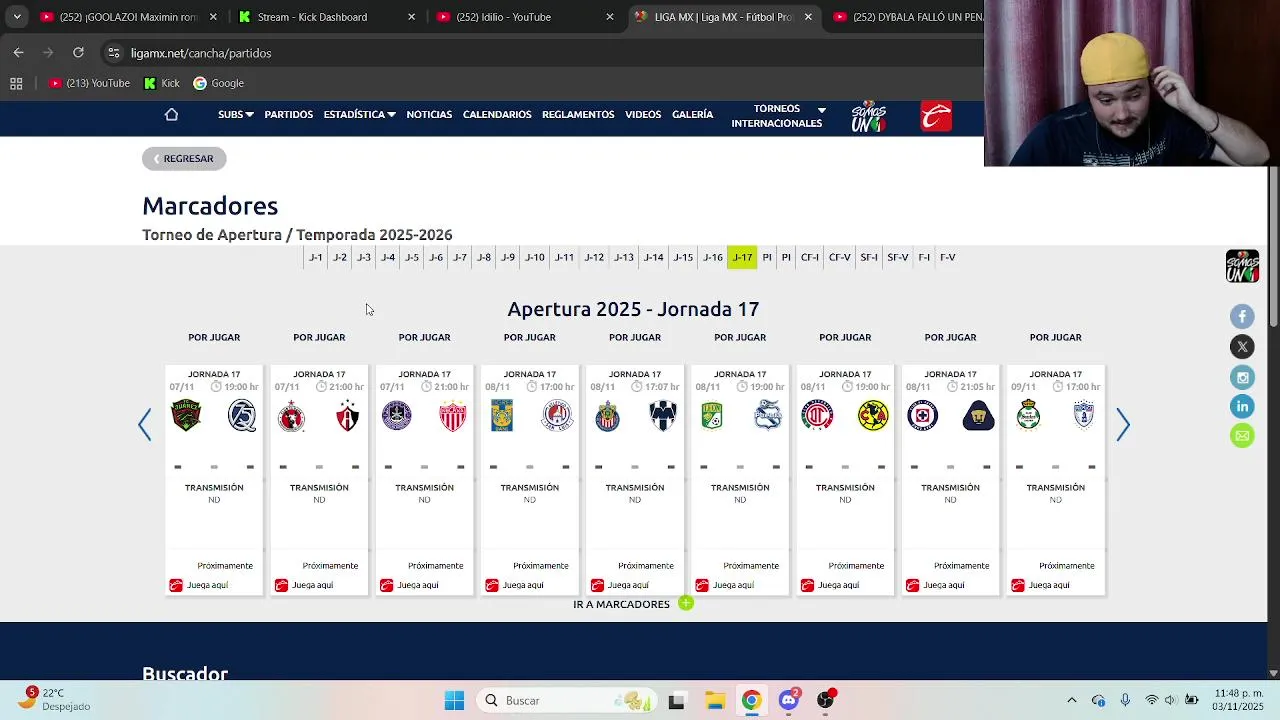1280x720 pixels.
Task: Open Windows Start menu
Action: coord(454,700)
